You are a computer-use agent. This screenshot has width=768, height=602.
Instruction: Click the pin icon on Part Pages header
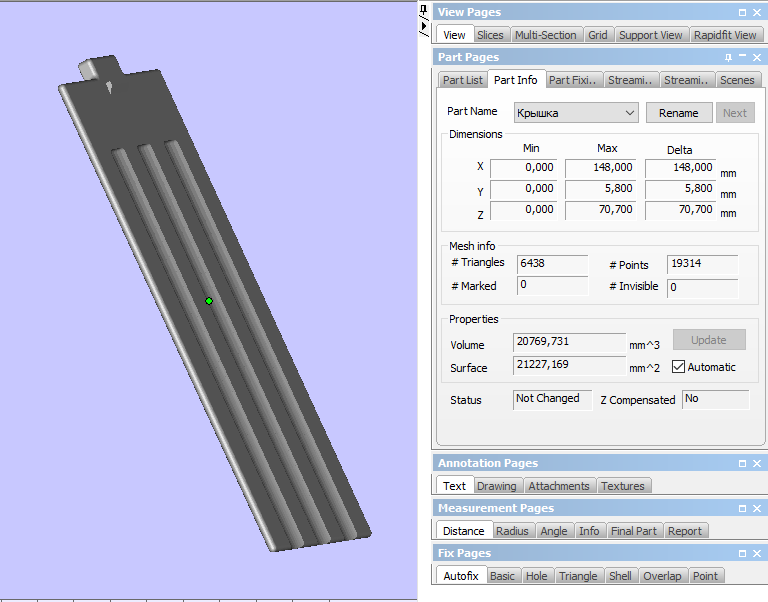click(x=728, y=57)
